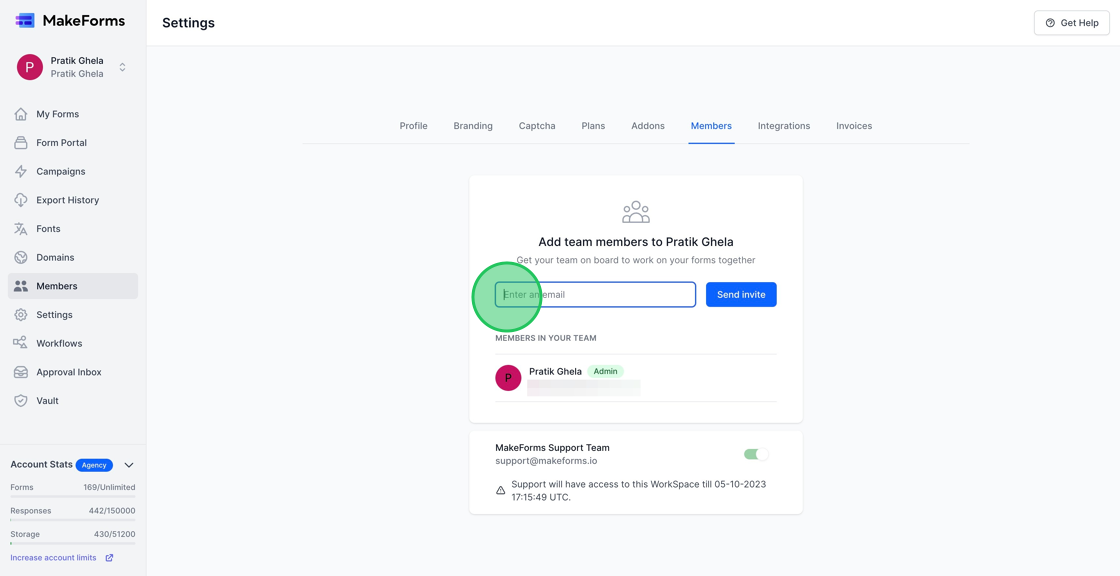
Task: Click the Get Help button
Action: point(1071,23)
